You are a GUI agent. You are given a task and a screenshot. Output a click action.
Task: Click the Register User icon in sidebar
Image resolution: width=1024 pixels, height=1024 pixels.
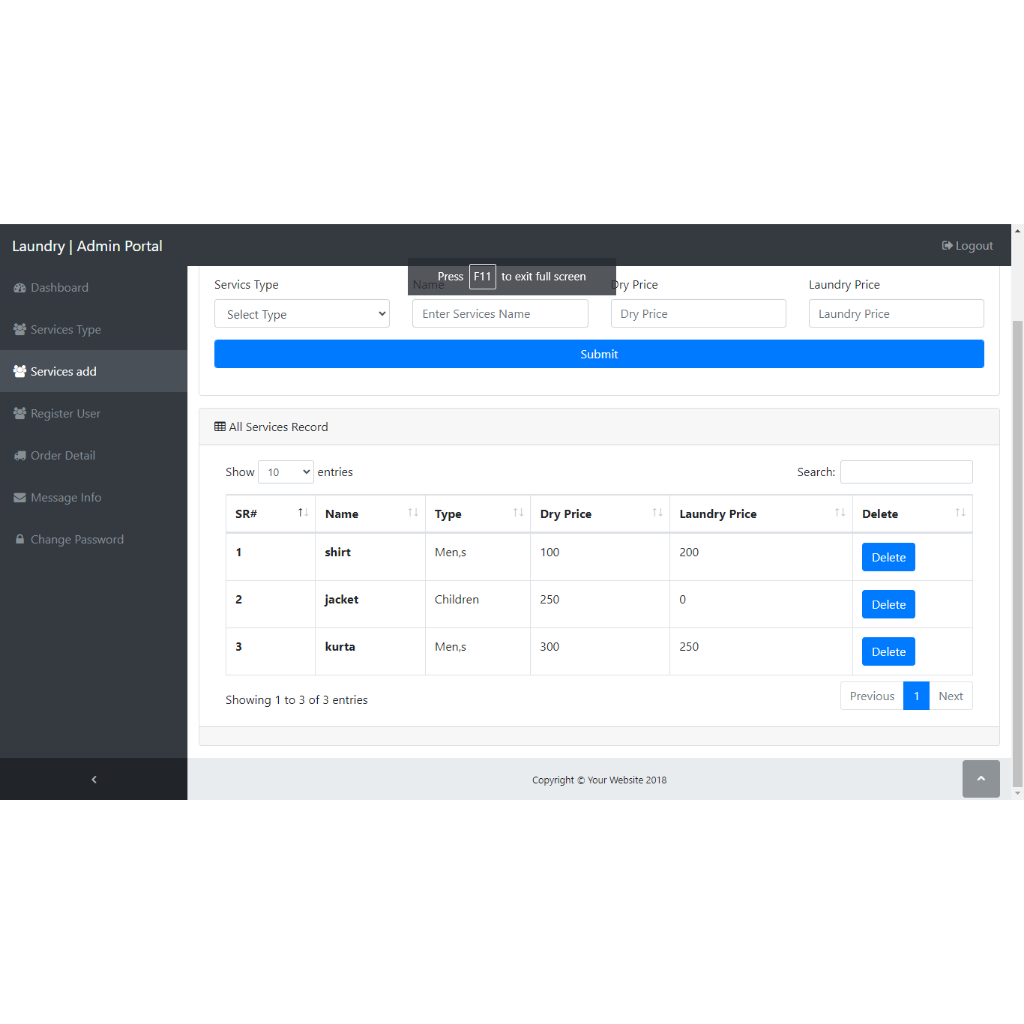(20, 413)
